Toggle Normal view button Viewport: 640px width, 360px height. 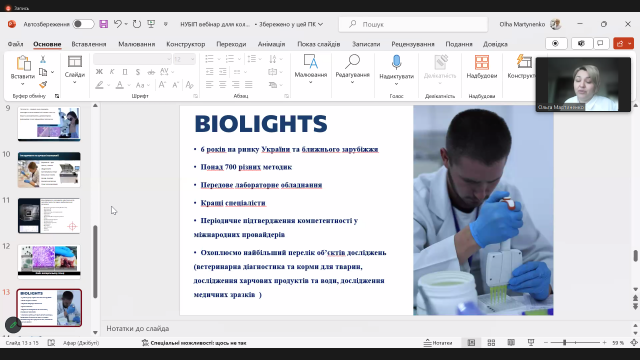pos(471,343)
